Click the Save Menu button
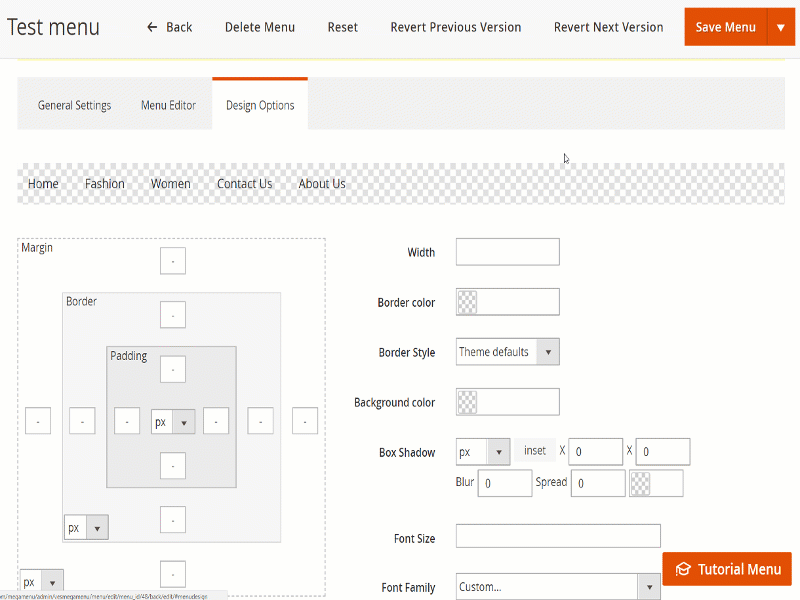The height and width of the screenshot is (600, 800). click(x=725, y=27)
